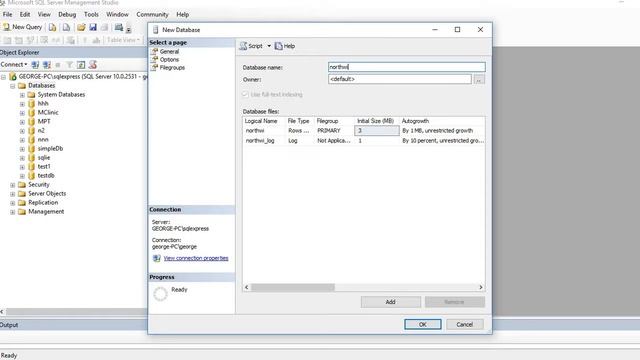Click the Owner input field
The width and height of the screenshot is (640, 360).
pos(400,79)
